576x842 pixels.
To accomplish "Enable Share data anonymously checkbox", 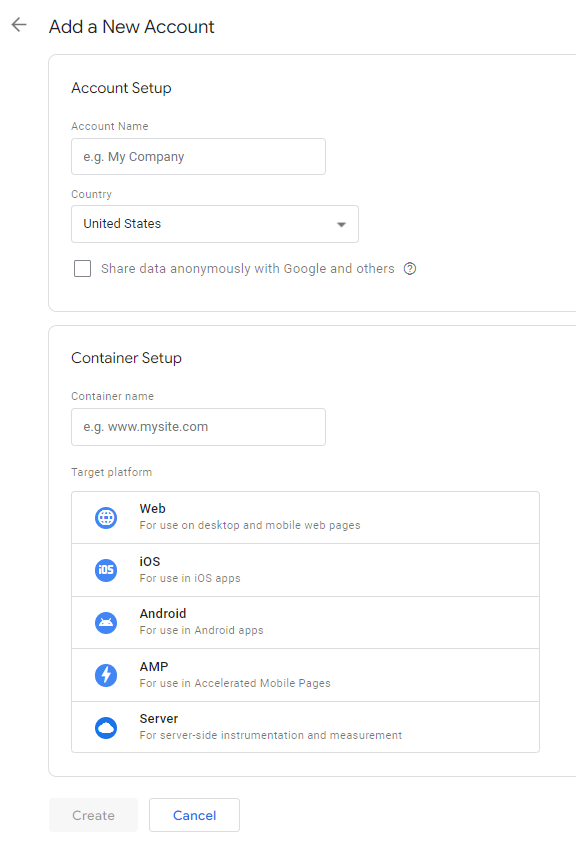I will tap(83, 268).
